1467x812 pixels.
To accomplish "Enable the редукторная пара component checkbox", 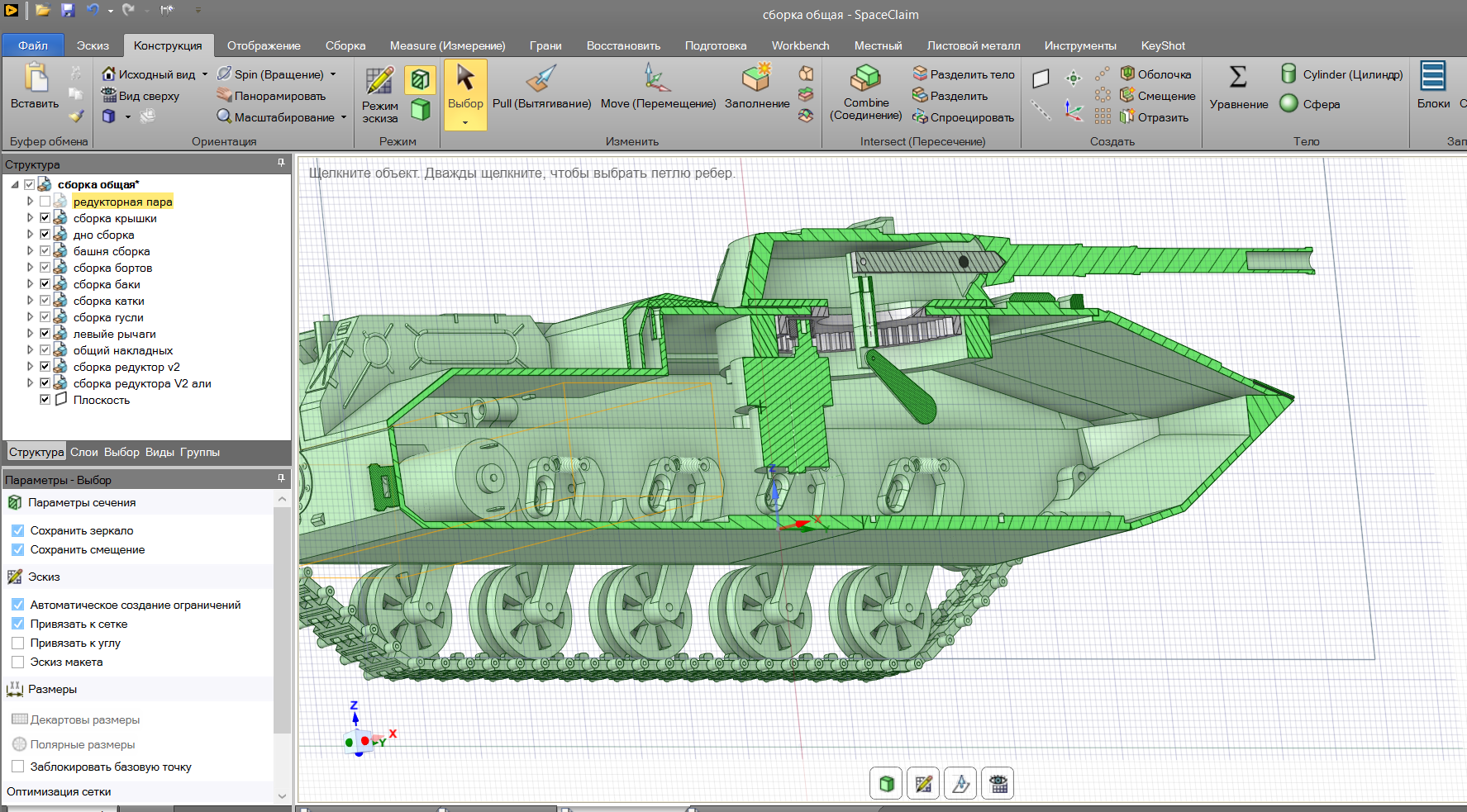I will click(x=45, y=202).
